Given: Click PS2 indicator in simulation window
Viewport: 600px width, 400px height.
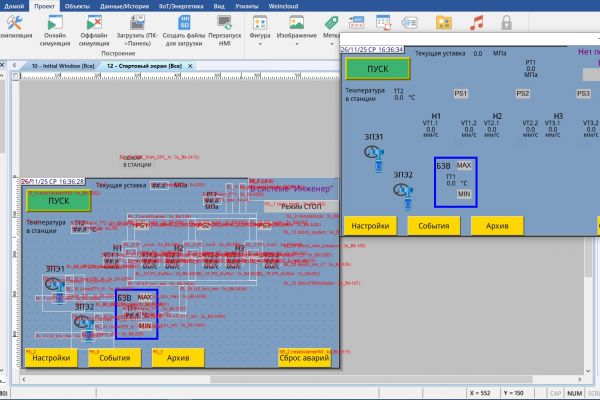Looking at the screenshot, I should [x=522, y=93].
